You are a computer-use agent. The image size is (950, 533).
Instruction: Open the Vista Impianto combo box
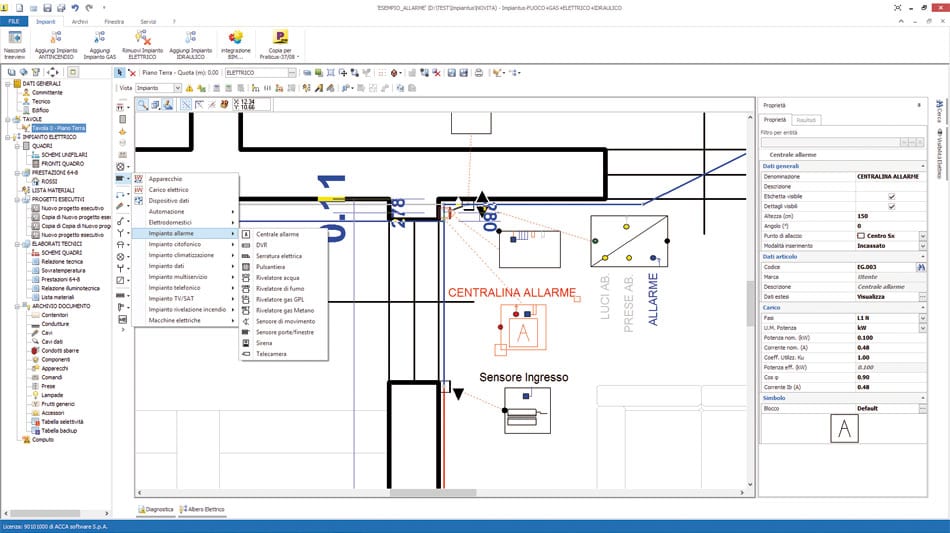pos(158,88)
